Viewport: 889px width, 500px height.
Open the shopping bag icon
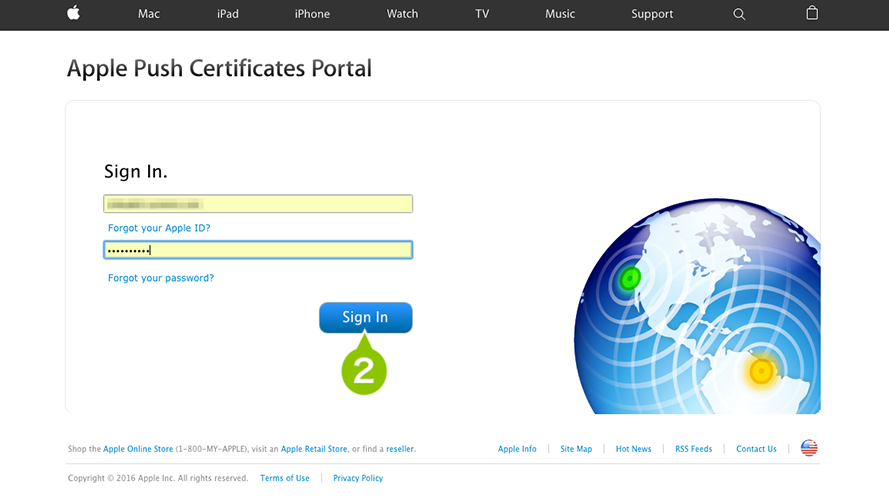(812, 13)
